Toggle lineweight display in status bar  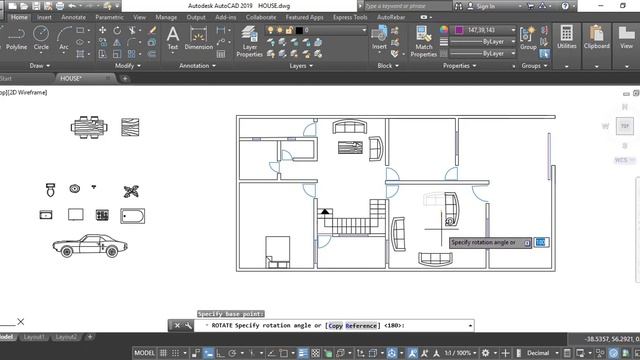tap(303, 353)
